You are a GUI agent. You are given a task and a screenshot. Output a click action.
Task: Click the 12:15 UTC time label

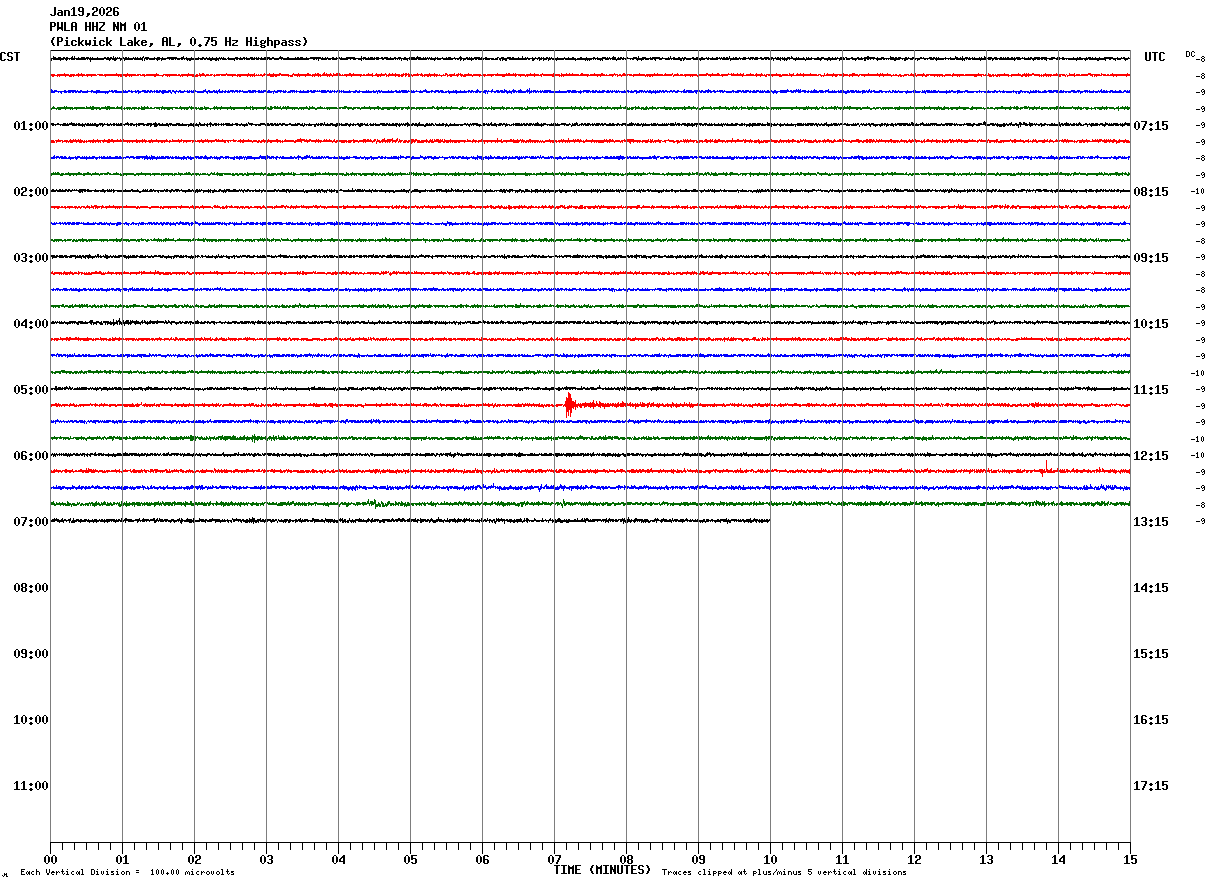[1151, 456]
